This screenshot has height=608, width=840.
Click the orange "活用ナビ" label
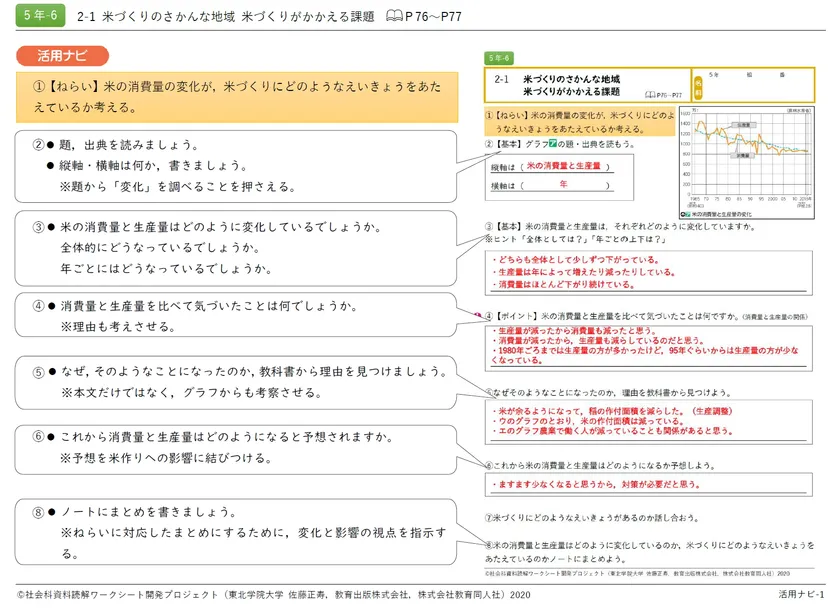pos(62,56)
